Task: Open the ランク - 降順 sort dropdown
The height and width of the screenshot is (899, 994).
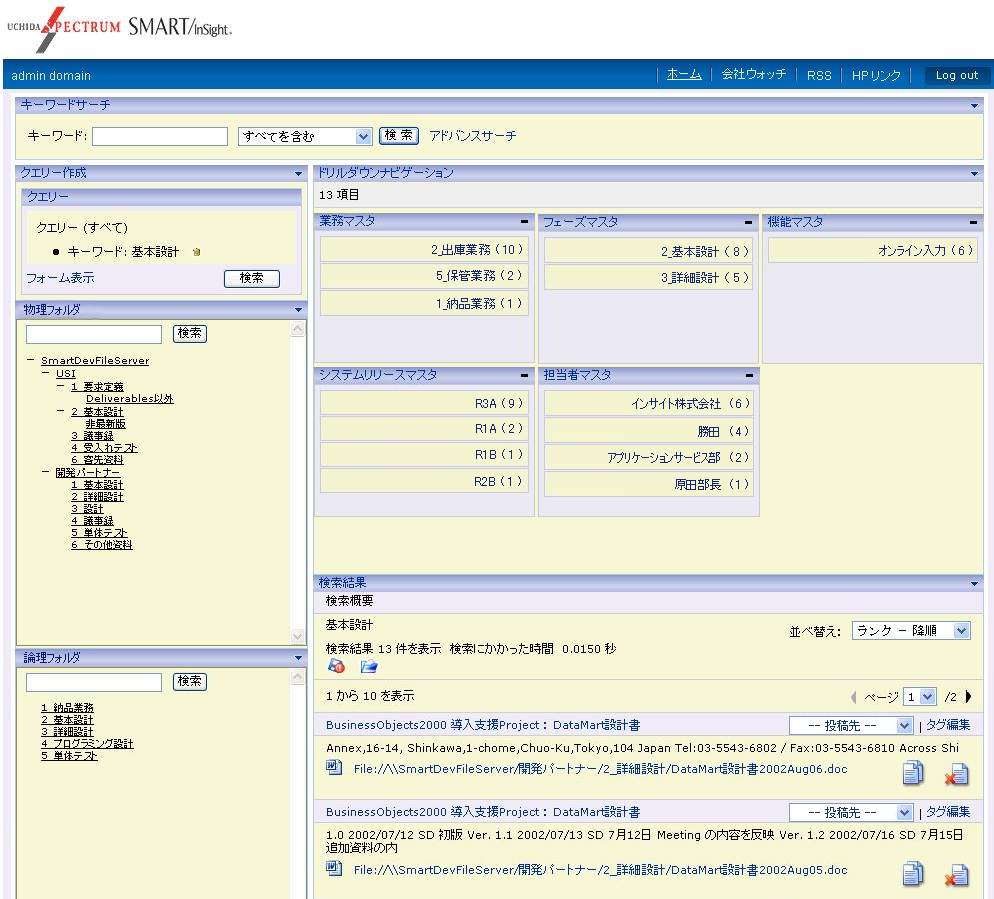Action: pos(910,631)
